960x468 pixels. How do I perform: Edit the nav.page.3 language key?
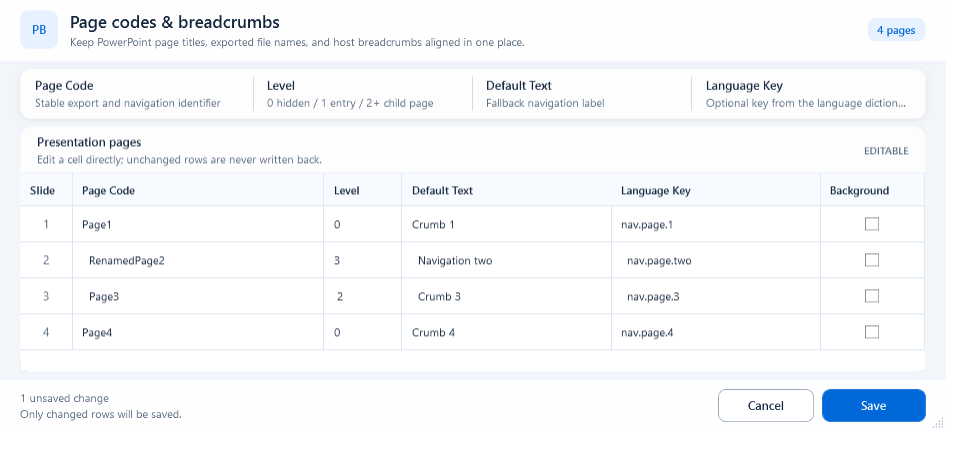click(716, 296)
